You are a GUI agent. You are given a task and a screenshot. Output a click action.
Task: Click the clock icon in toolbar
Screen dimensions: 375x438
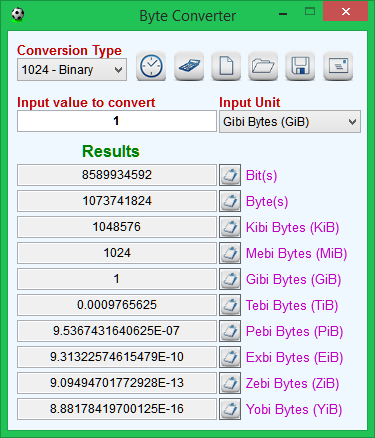[x=151, y=66]
